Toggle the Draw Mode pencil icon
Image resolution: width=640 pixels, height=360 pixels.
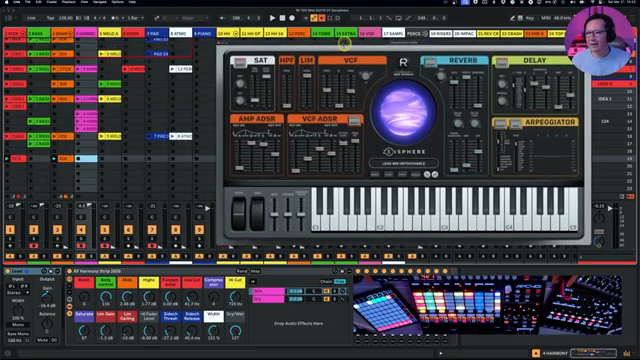coord(513,18)
